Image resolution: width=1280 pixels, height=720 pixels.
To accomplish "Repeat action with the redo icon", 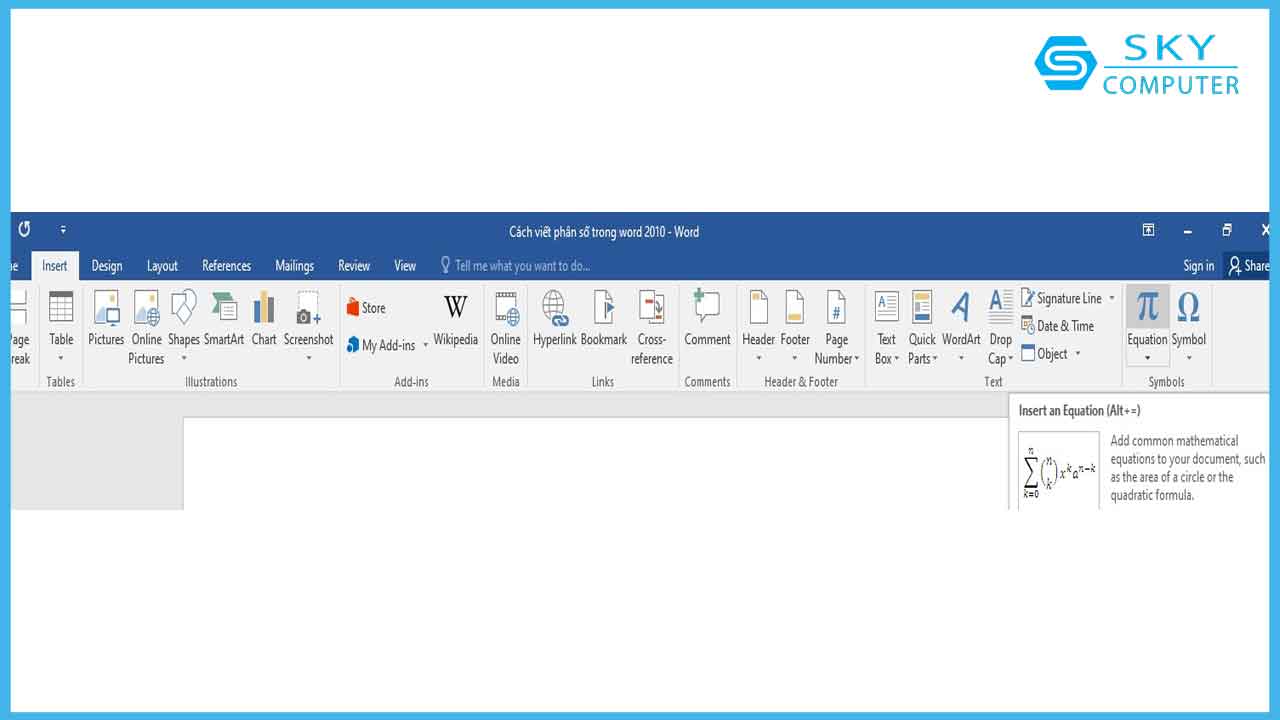I will (x=24, y=230).
